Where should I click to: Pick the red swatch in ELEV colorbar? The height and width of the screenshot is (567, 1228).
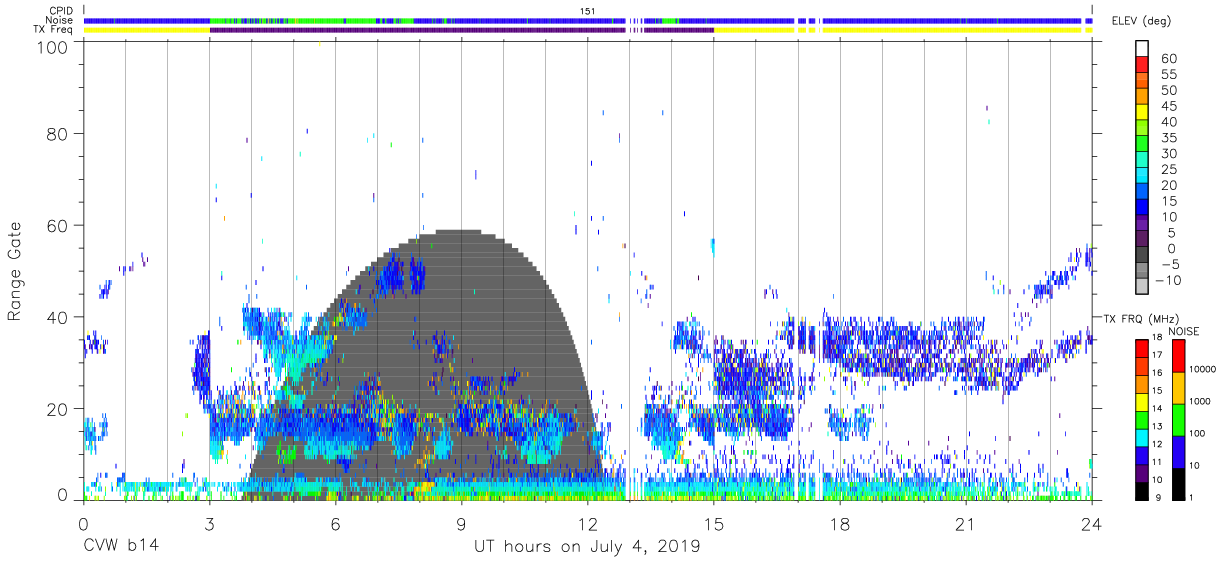(x=1143, y=66)
